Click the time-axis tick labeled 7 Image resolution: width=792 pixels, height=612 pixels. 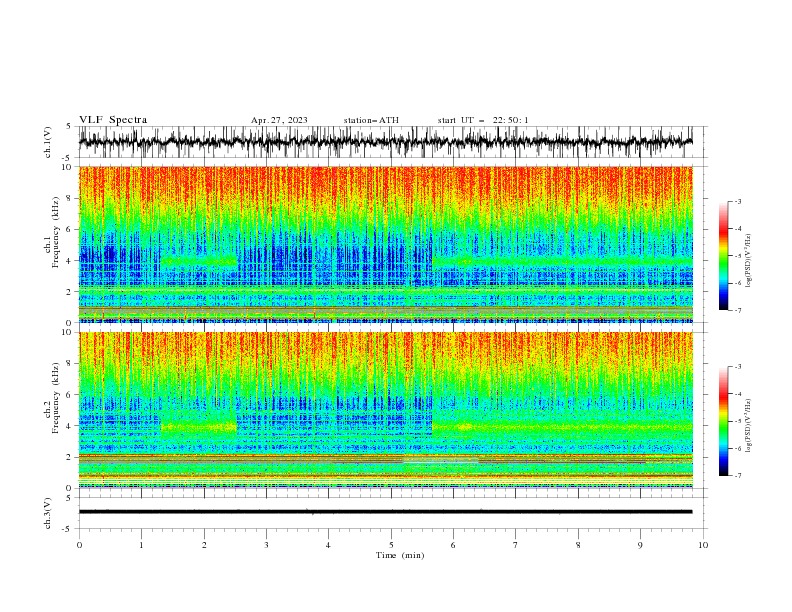click(x=516, y=545)
